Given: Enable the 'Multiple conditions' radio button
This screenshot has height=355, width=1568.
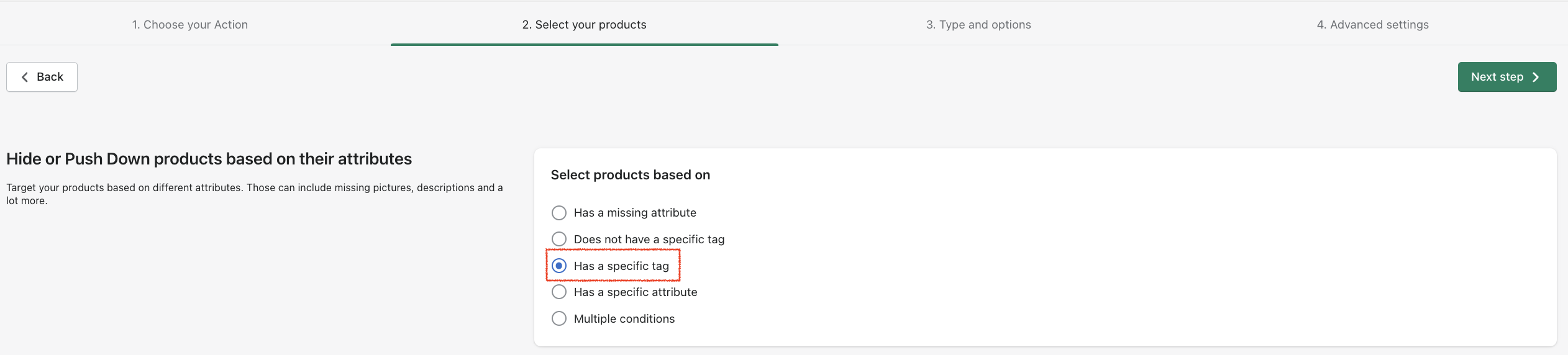Looking at the screenshot, I should (559, 318).
